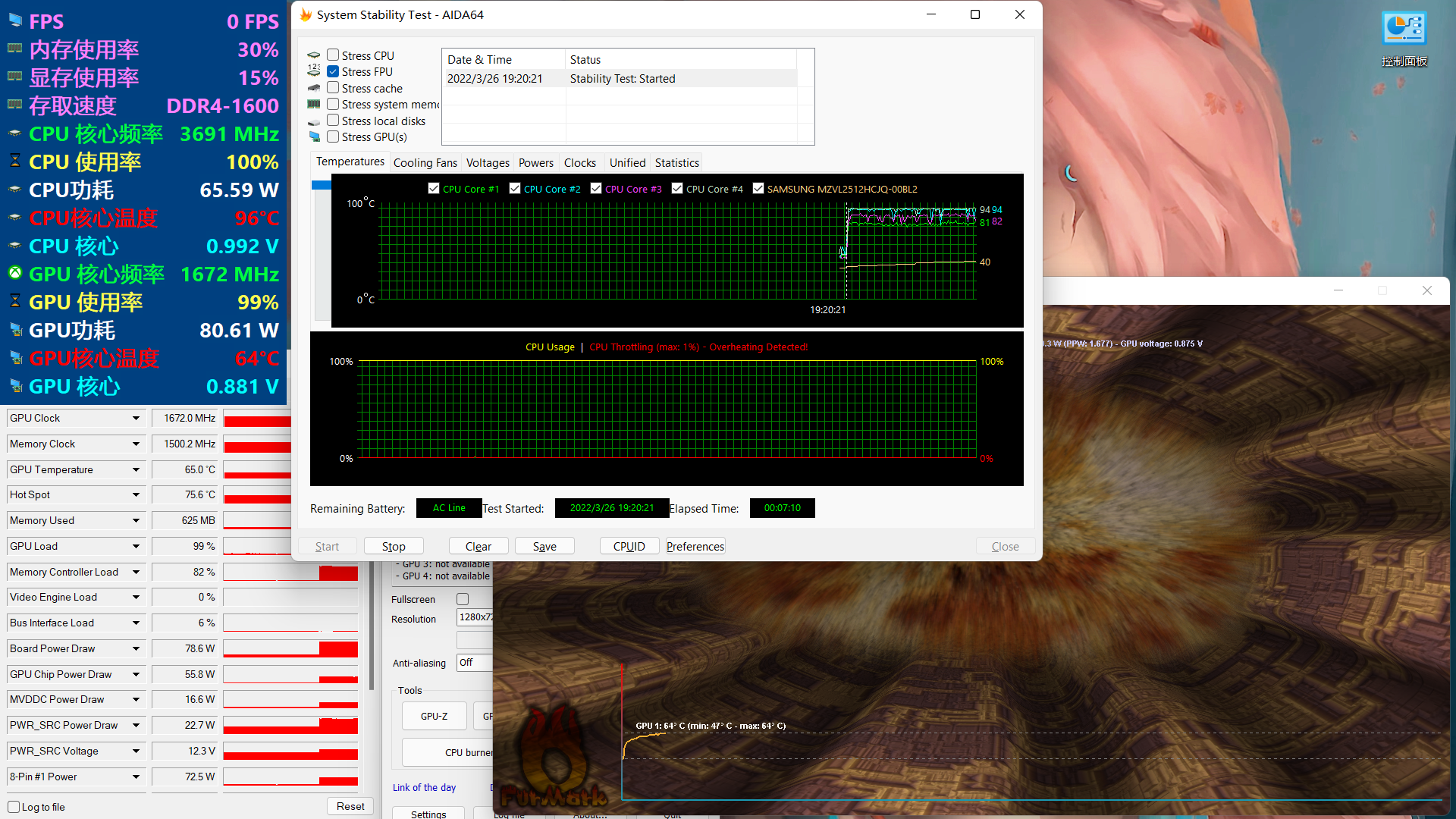
Task: Click the GPU core voltage icon
Action: 14,386
